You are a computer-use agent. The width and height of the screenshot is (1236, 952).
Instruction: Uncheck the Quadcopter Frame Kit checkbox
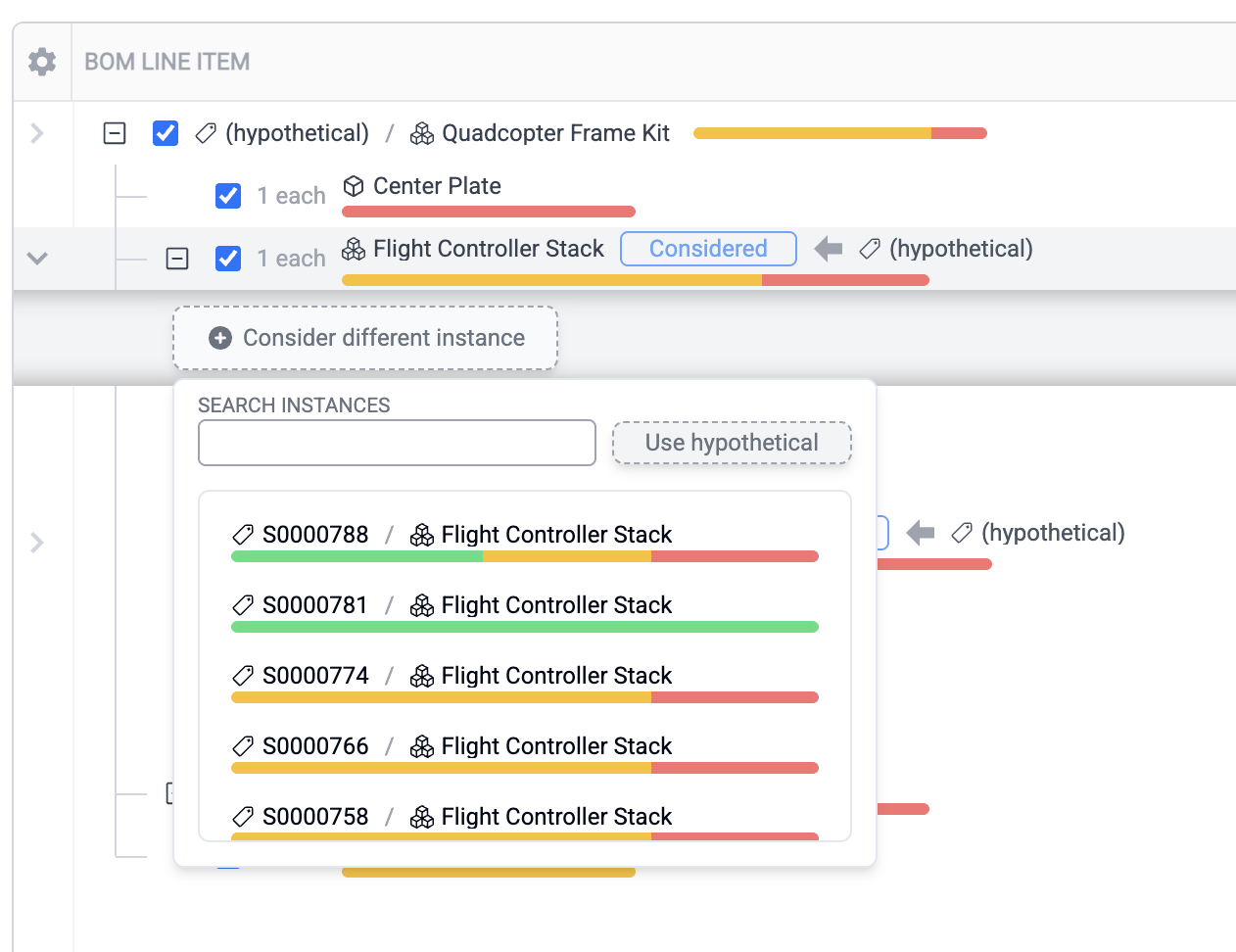[166, 133]
